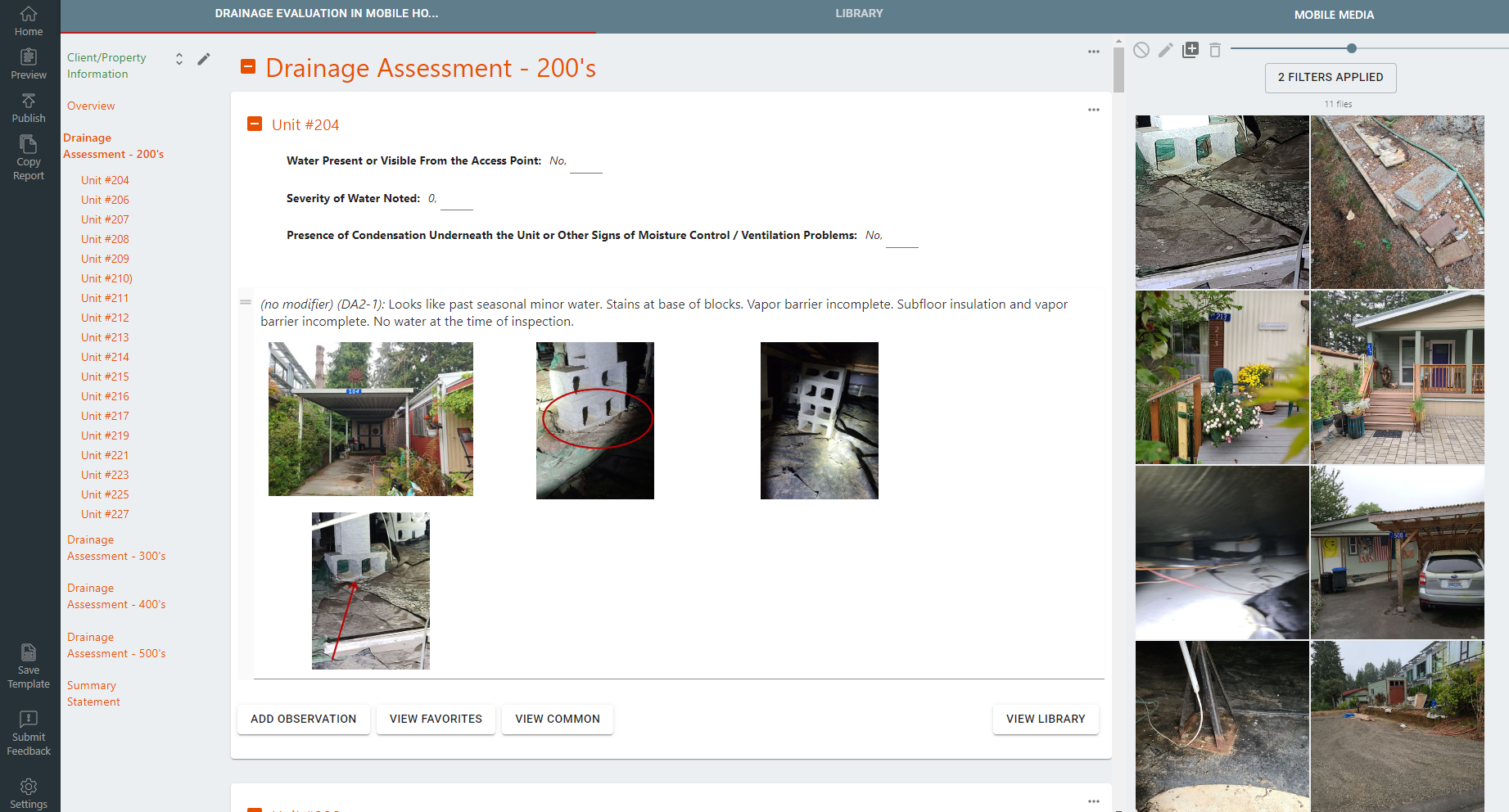Switch to the MOBILE MEDIA tab

(x=1334, y=14)
